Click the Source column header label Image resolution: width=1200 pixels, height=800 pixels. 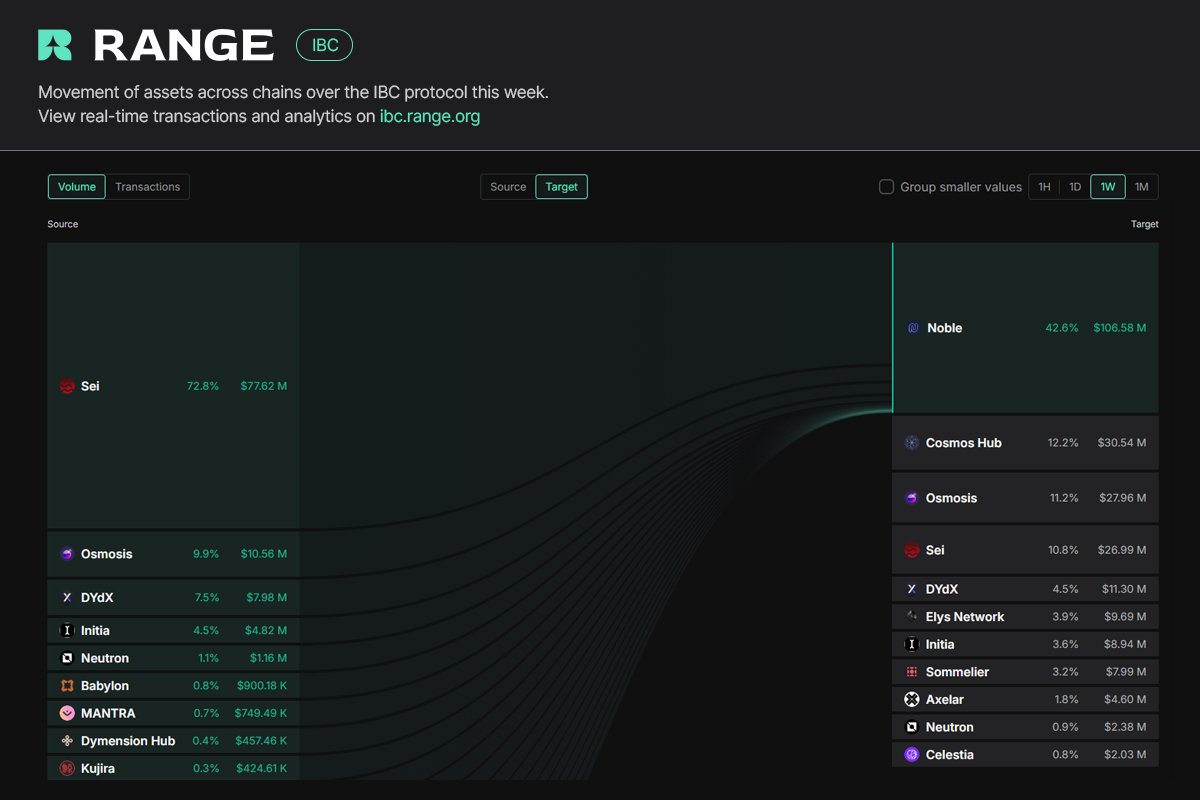[x=63, y=224]
